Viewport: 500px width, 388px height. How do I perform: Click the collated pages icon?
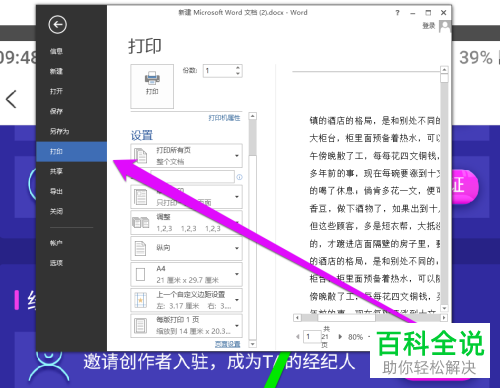coord(141,222)
